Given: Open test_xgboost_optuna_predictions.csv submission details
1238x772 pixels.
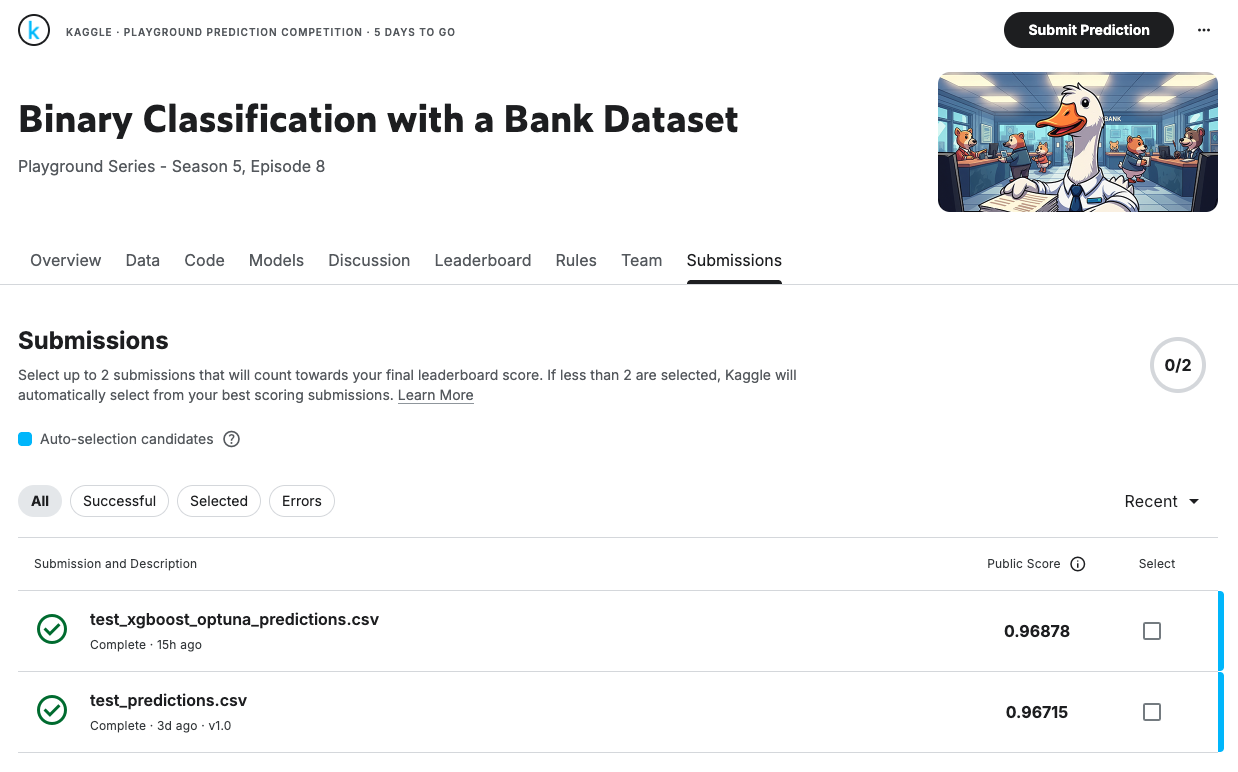Looking at the screenshot, I should [234, 619].
